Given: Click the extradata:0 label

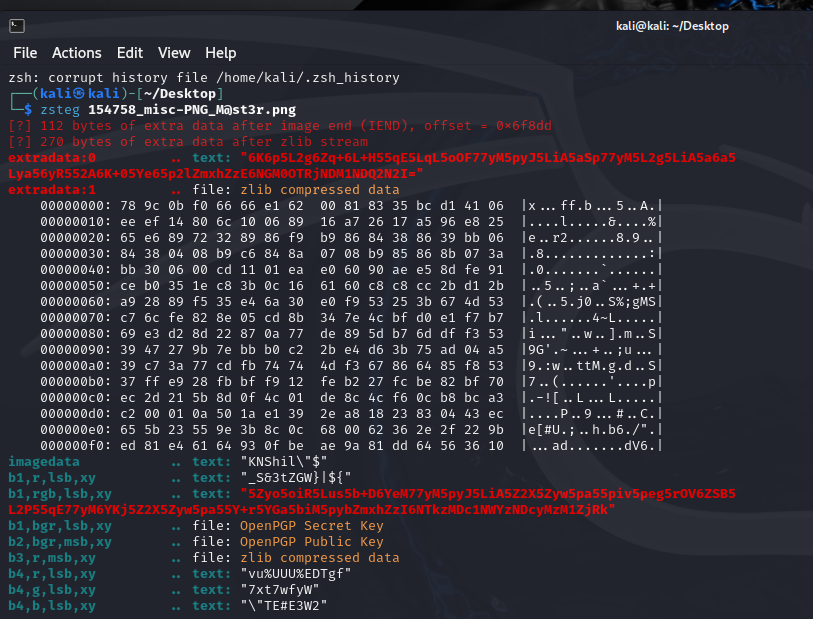Looking at the screenshot, I should click(52, 157).
